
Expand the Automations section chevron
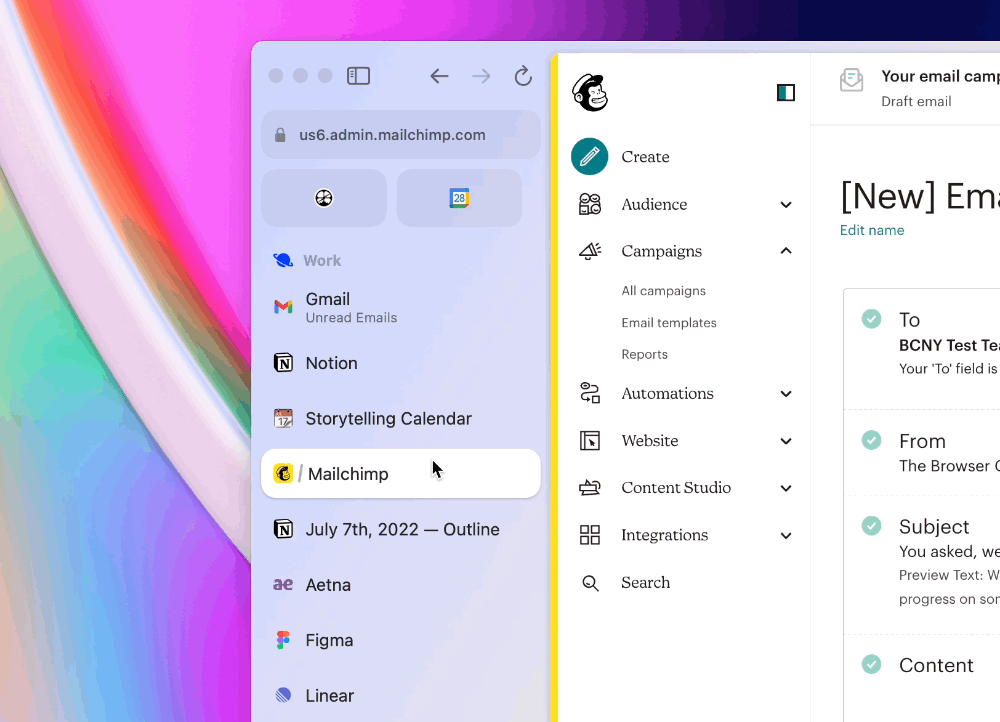tap(786, 394)
